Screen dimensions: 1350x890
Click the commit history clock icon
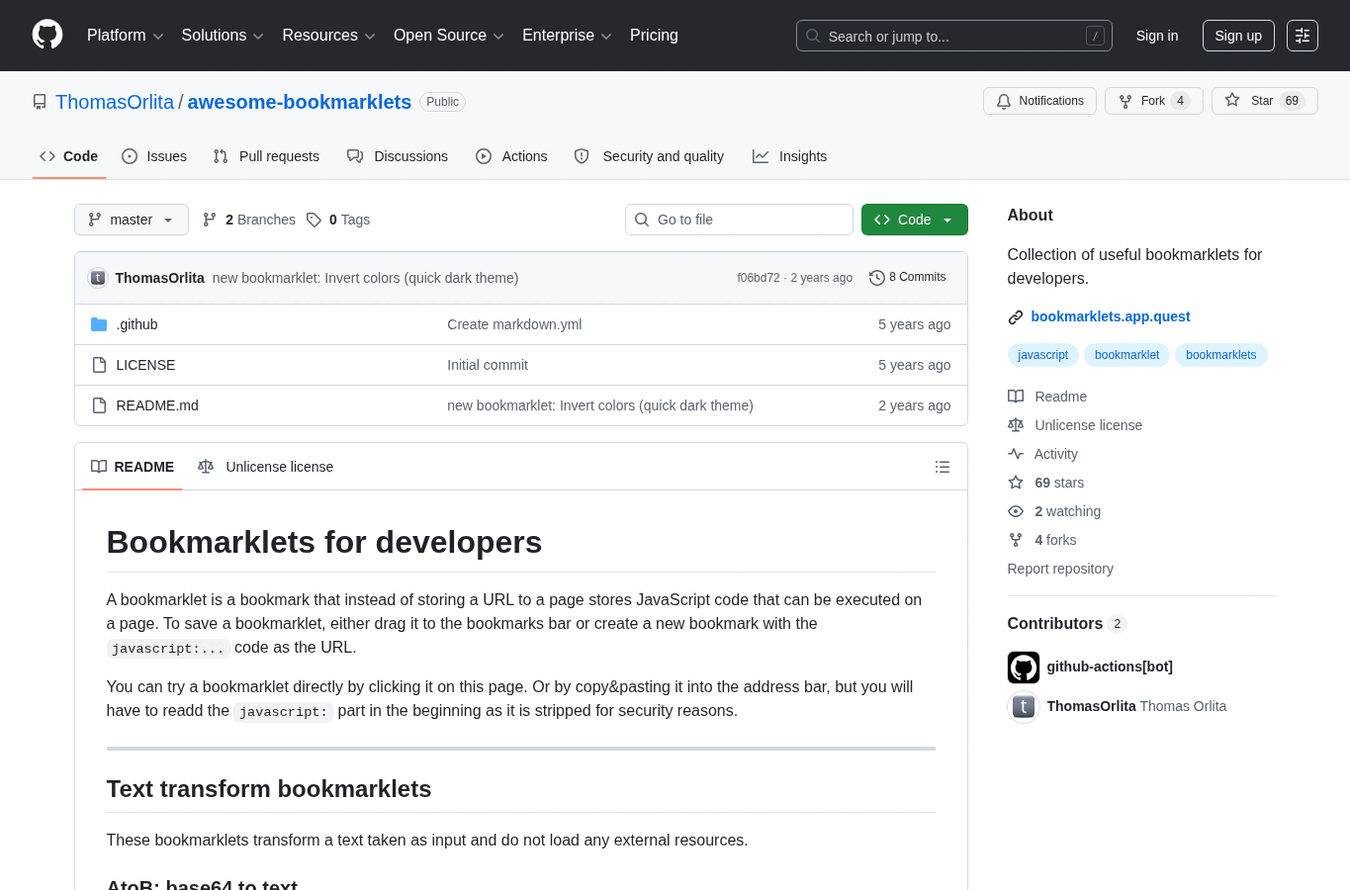tap(877, 278)
